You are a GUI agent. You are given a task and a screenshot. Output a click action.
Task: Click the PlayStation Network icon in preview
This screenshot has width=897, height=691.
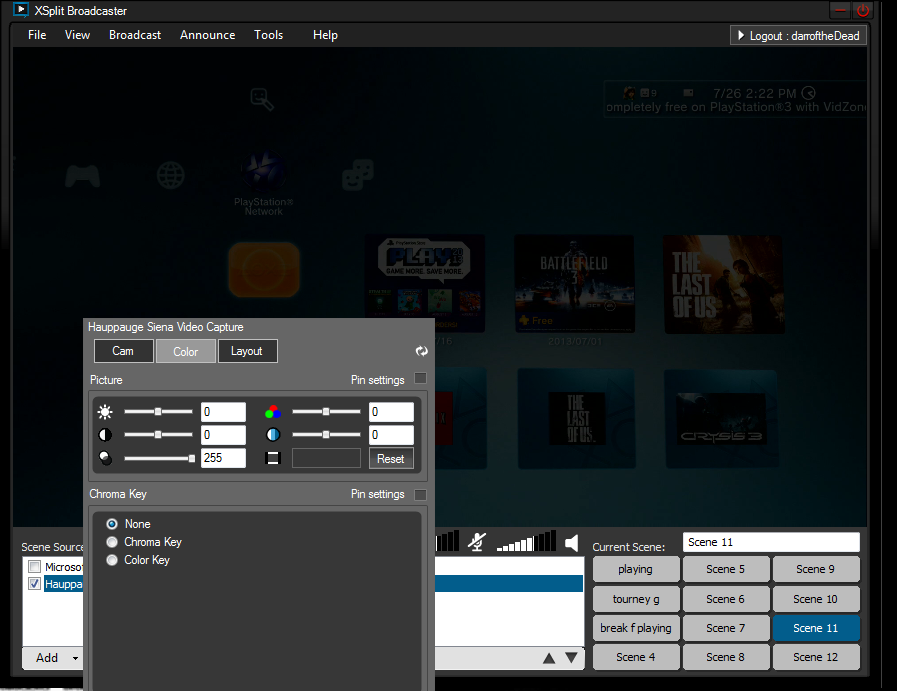tap(263, 173)
